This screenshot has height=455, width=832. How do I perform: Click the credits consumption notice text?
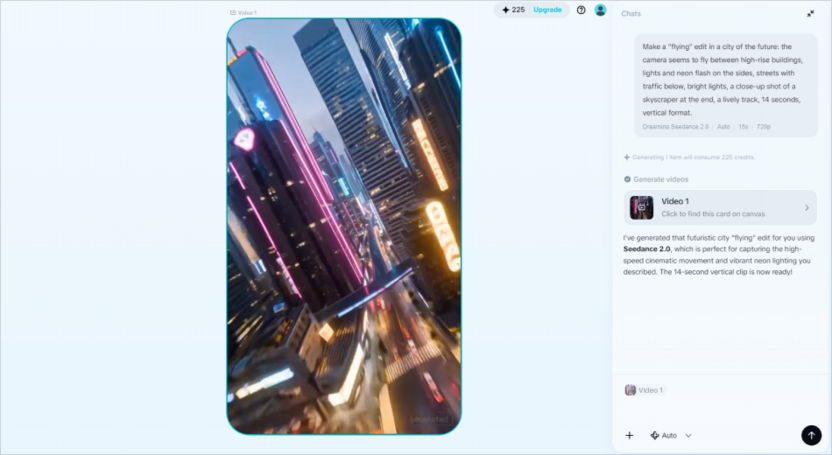click(x=693, y=158)
